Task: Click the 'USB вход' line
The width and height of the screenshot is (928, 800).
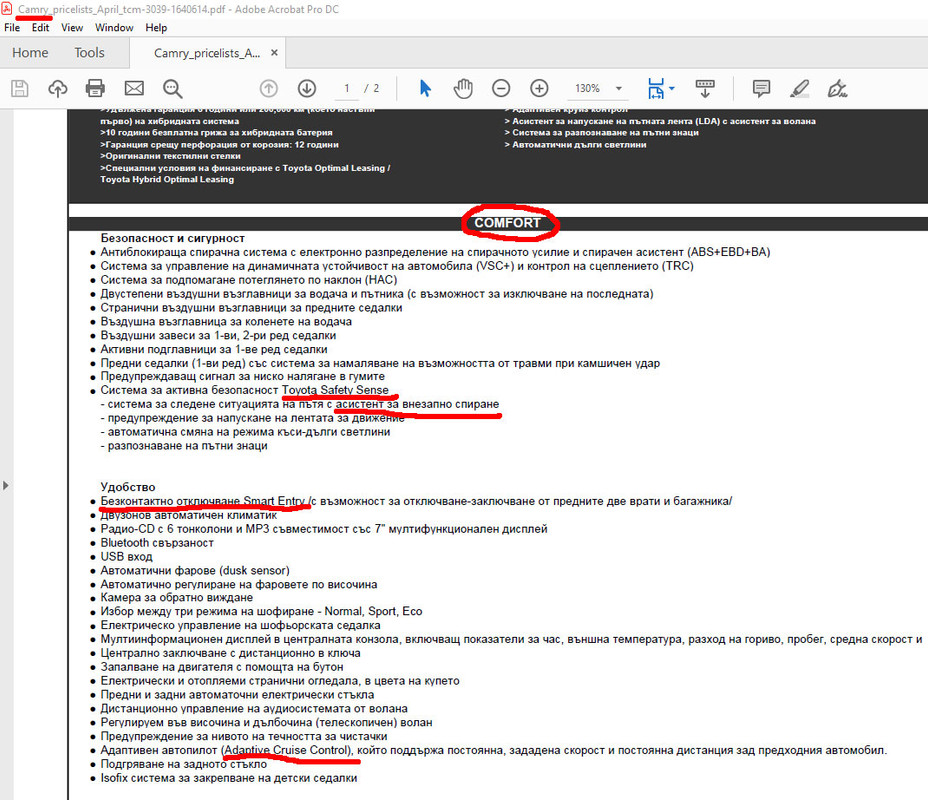Action: point(126,557)
